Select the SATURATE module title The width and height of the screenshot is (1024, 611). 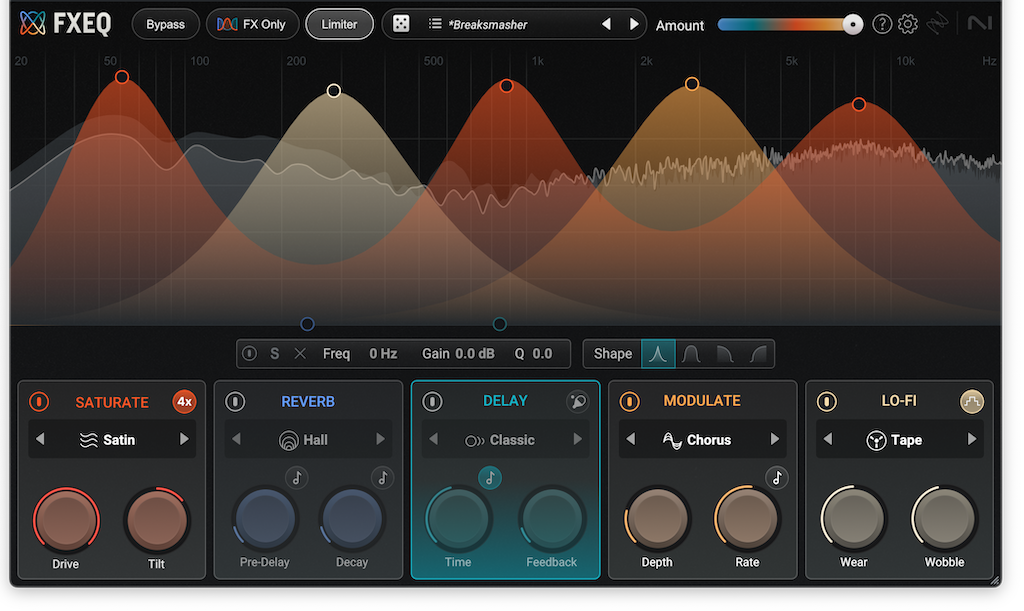(x=112, y=402)
